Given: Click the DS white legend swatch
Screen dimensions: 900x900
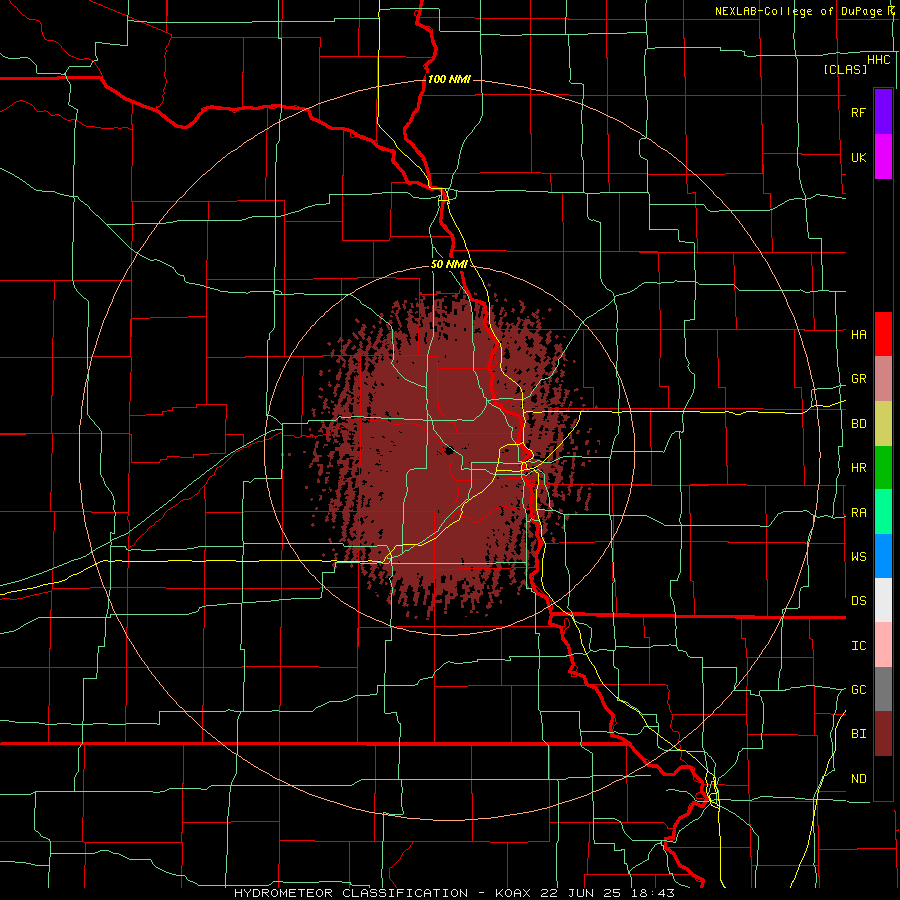Looking at the screenshot, I should point(883,600).
